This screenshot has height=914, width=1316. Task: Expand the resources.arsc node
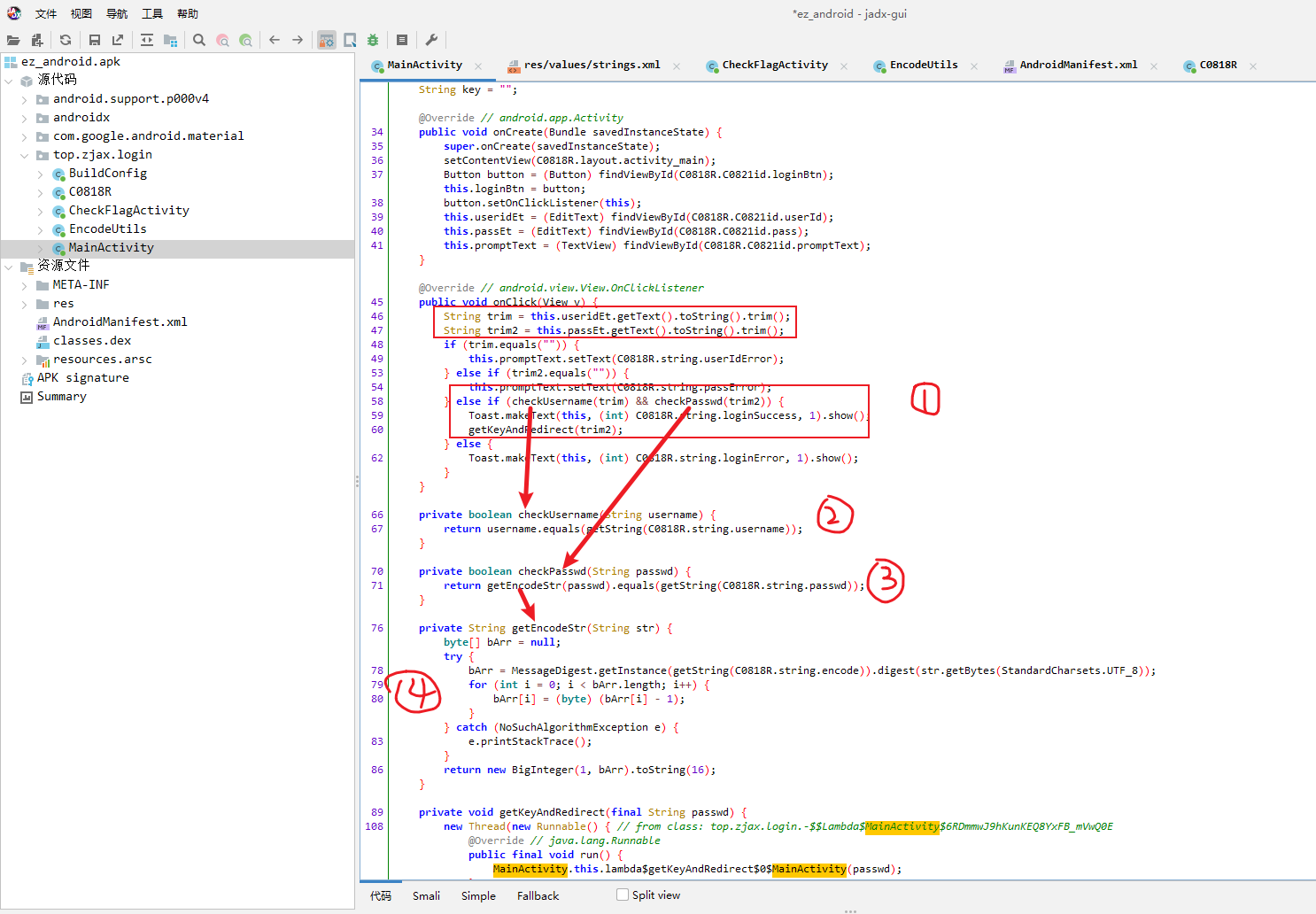25,360
